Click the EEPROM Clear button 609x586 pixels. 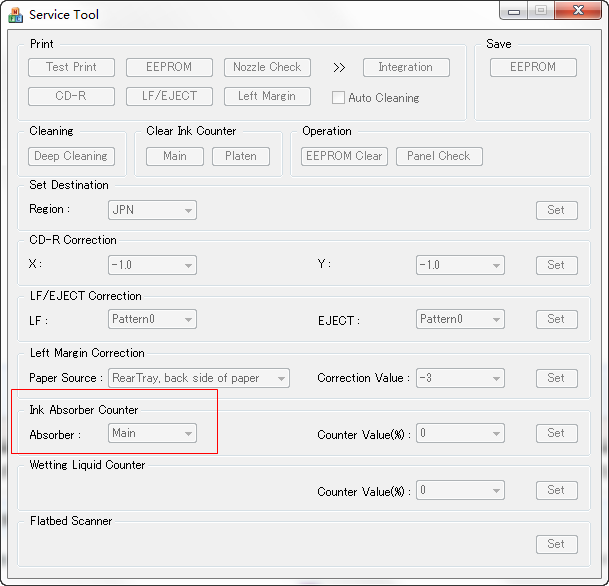click(x=344, y=156)
